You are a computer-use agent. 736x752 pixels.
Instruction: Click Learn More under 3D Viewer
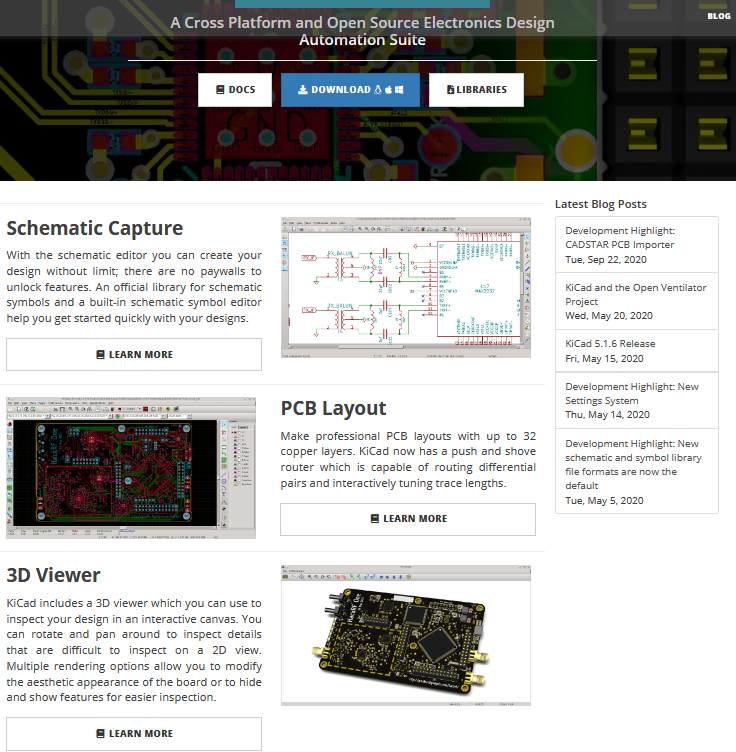(134, 734)
